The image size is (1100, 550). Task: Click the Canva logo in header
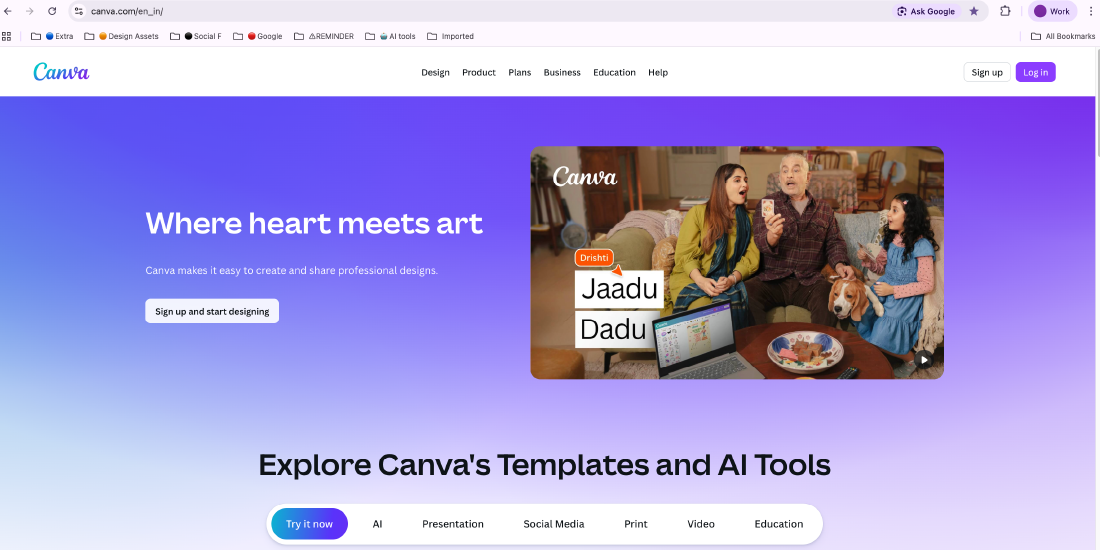(61, 72)
